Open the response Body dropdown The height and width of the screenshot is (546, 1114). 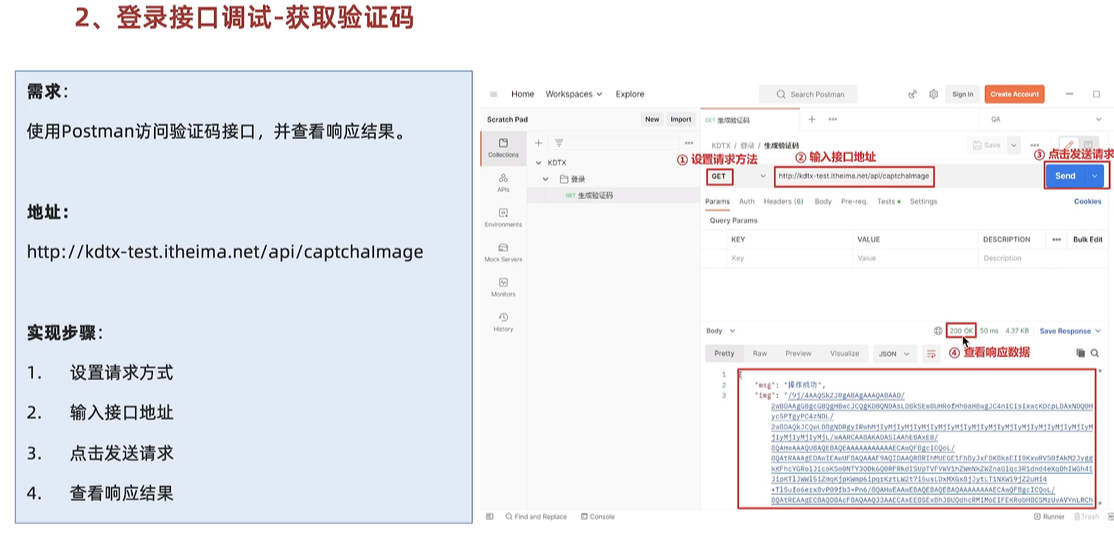pyautogui.click(x=720, y=331)
